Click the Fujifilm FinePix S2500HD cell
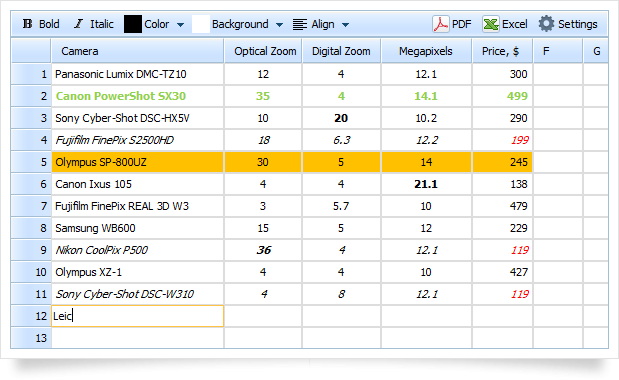 [x=137, y=140]
